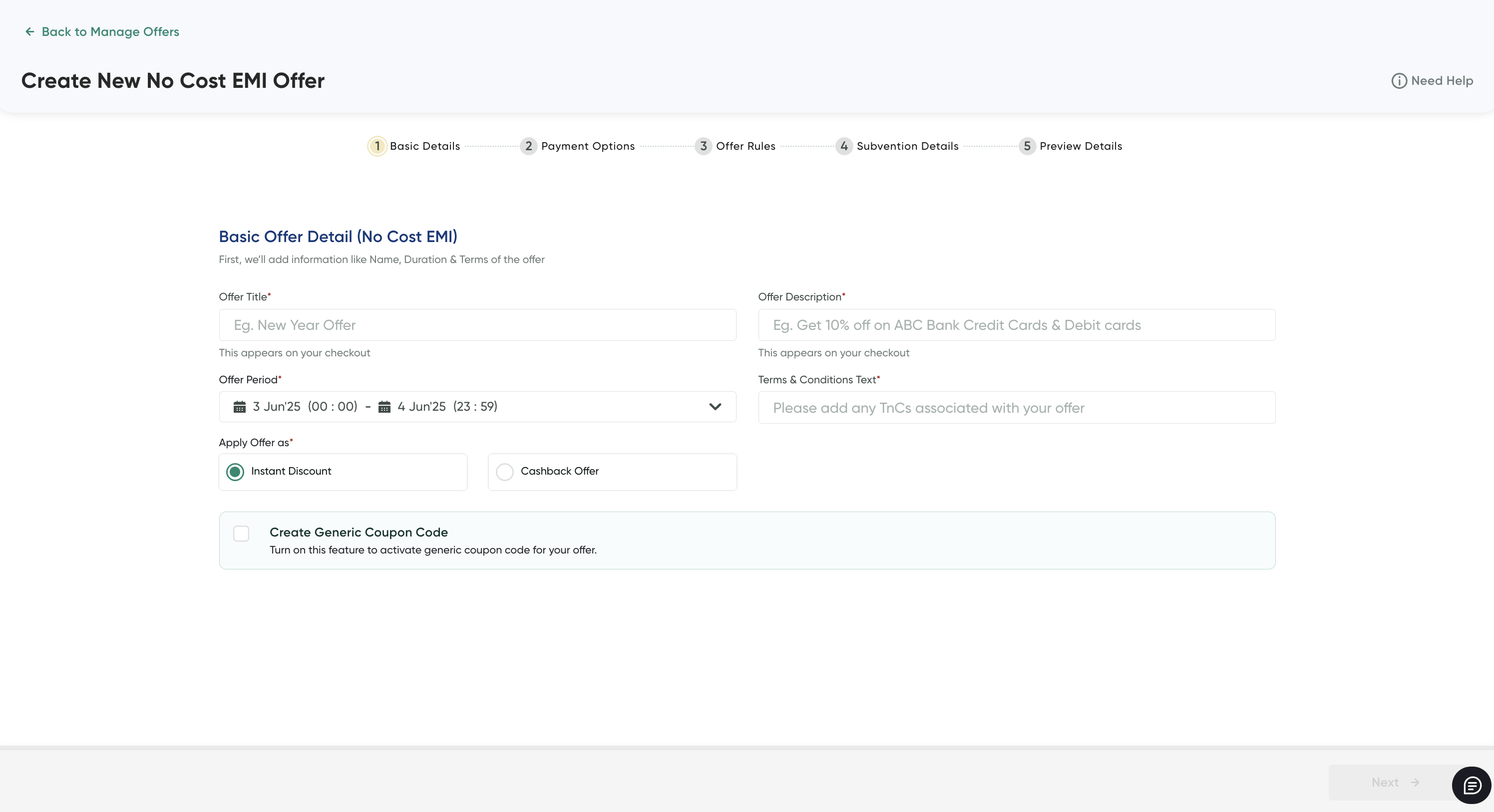Click the start date calendar icon
1494x812 pixels.
point(240,407)
